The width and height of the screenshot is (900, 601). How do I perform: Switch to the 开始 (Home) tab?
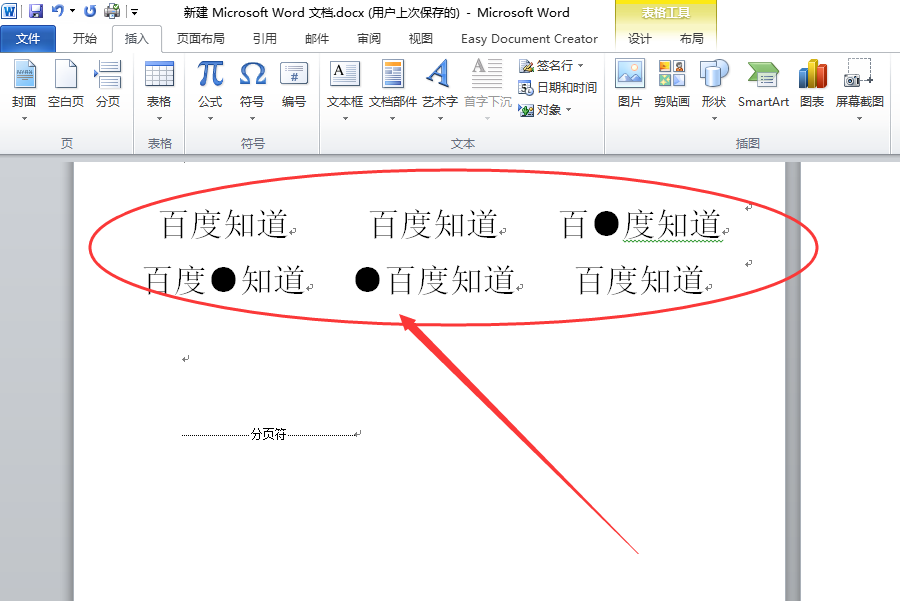(x=85, y=38)
